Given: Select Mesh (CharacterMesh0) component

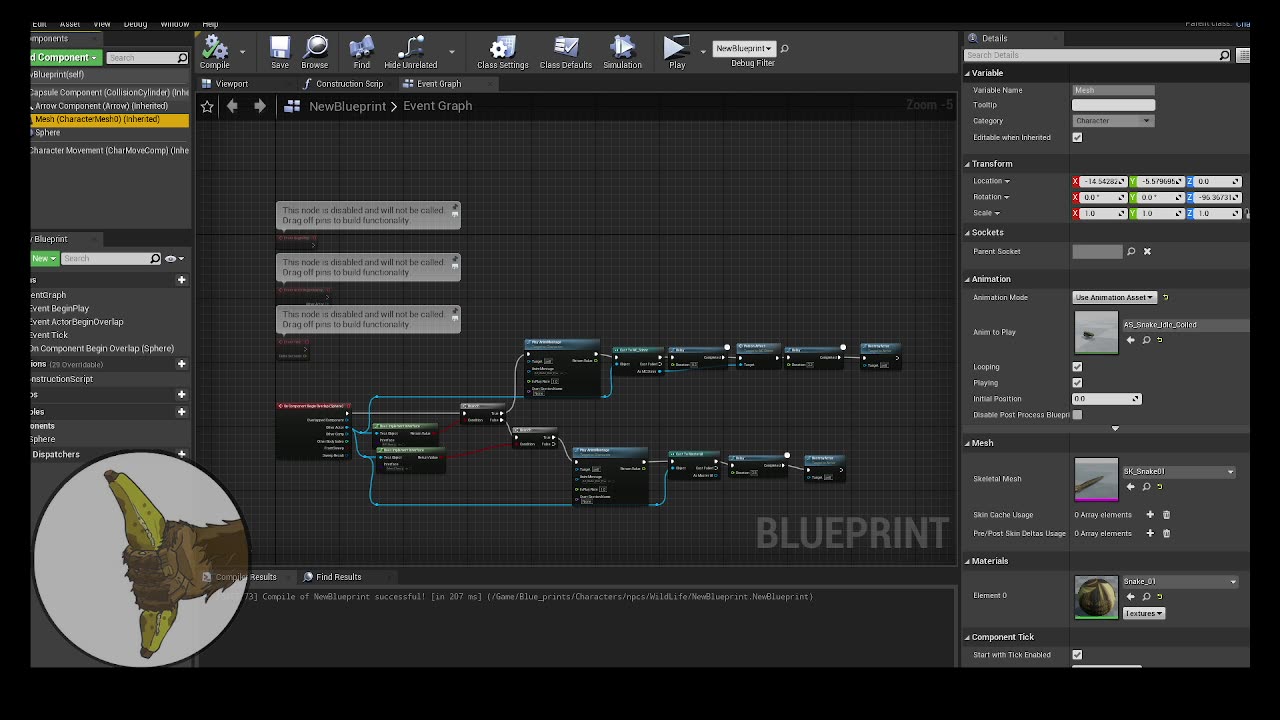Looking at the screenshot, I should [x=109, y=119].
